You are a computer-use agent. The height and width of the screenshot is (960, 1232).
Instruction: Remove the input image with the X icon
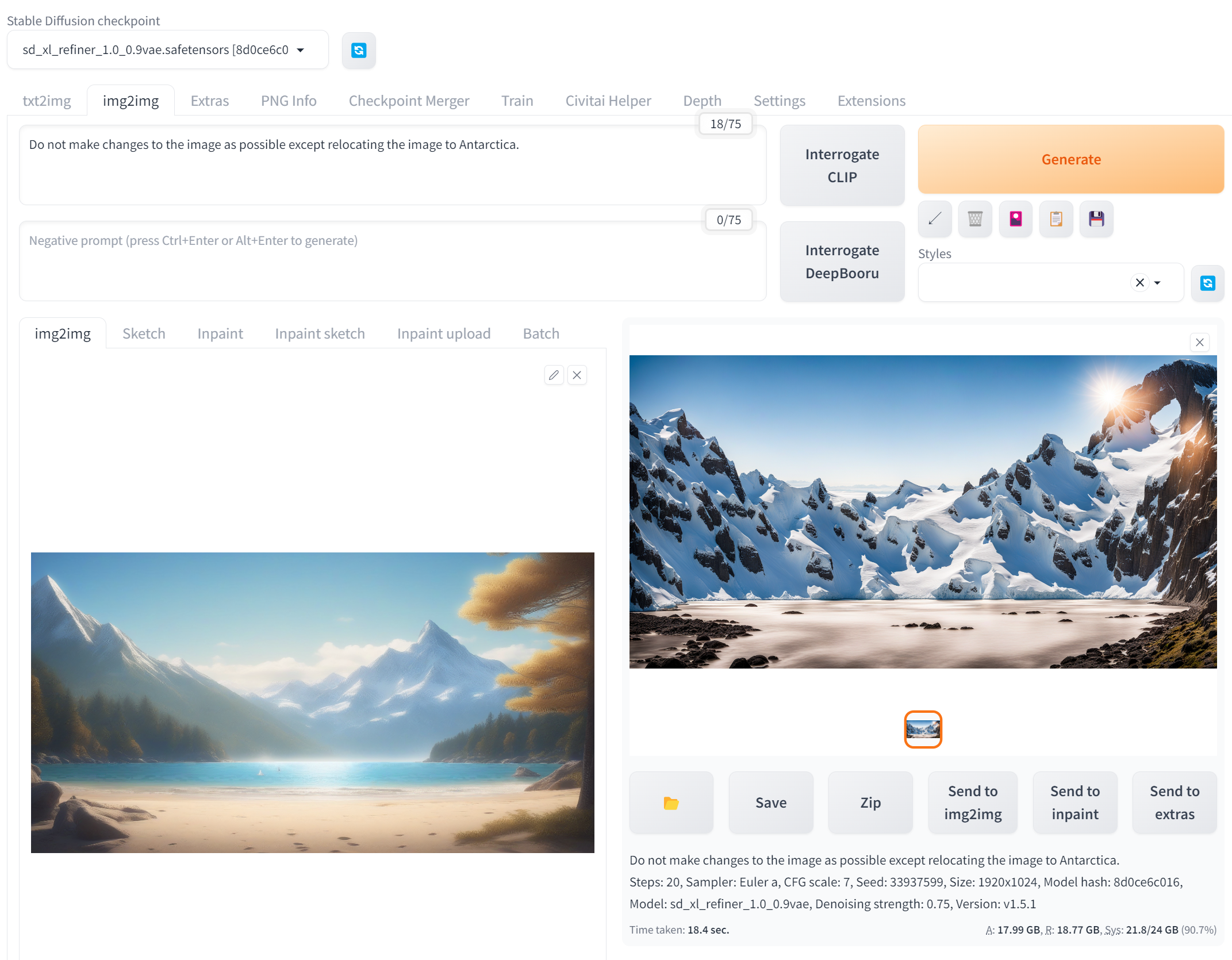coord(577,375)
